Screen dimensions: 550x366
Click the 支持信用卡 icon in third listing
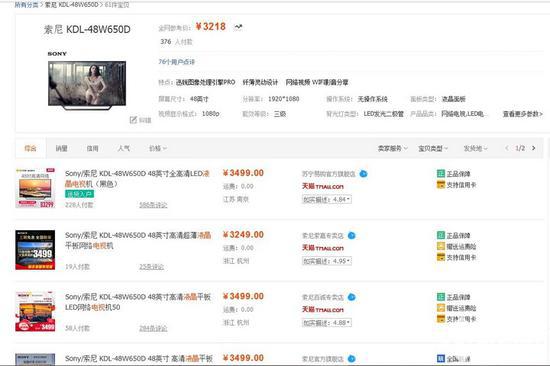441,319
